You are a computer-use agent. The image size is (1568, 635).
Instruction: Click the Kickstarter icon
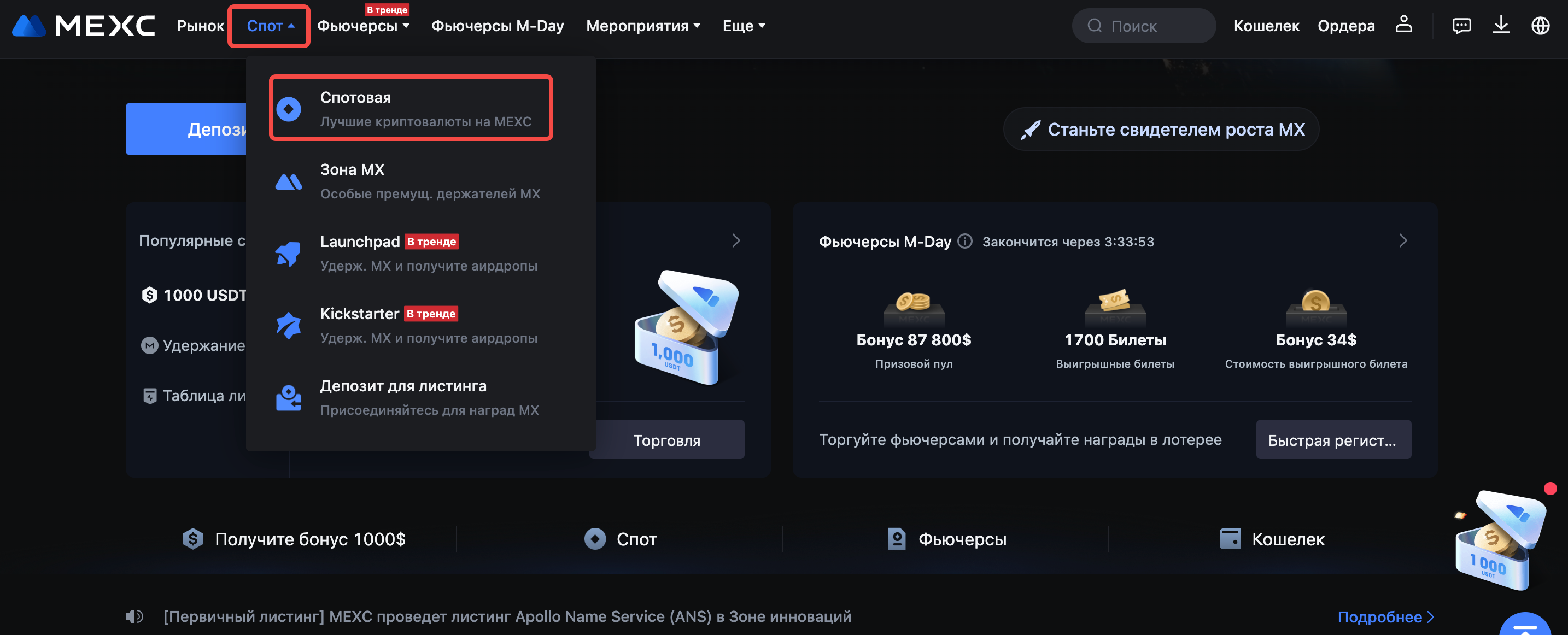pos(289,325)
